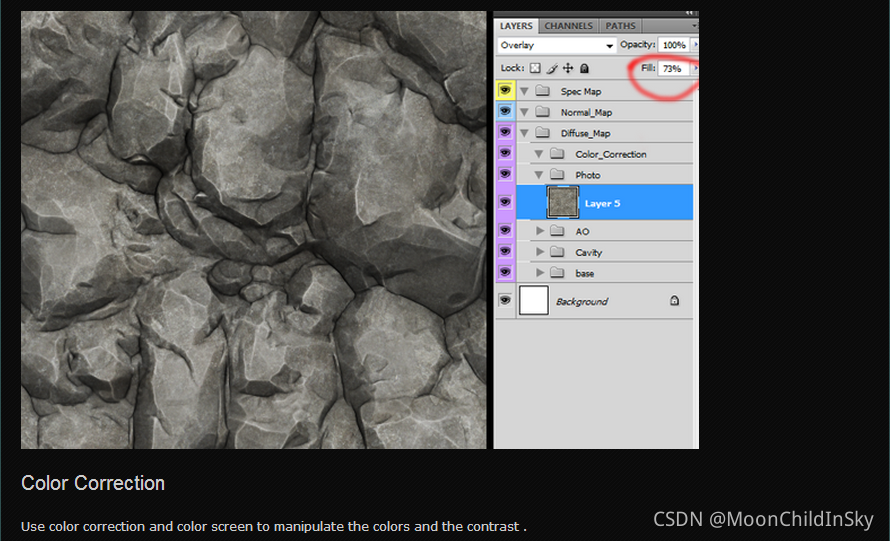Viewport: 890px width, 541px height.
Task: Hide the base group
Action: click(505, 272)
